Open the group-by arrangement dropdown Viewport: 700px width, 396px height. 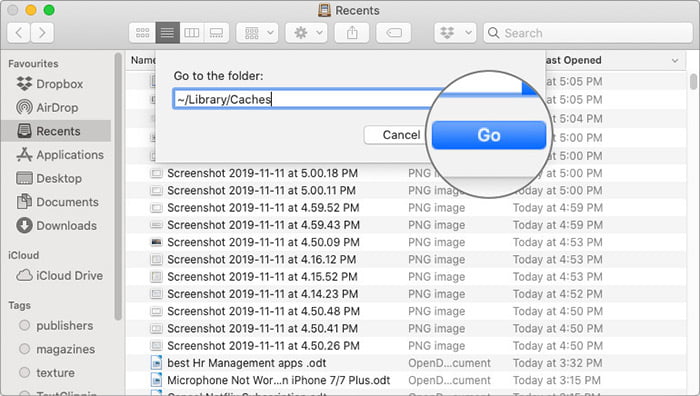[x=258, y=33]
